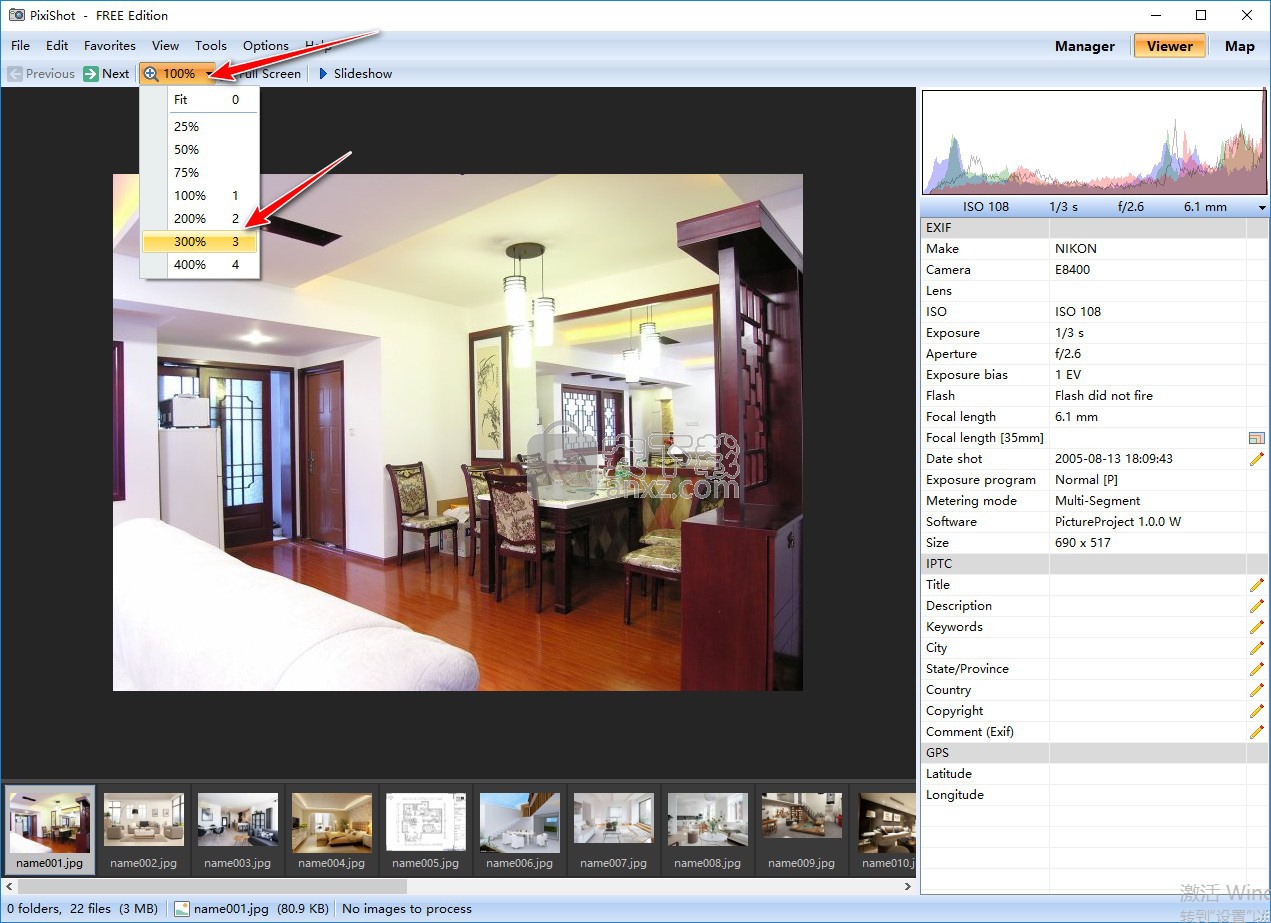Image resolution: width=1271 pixels, height=923 pixels.
Task: Click the Next button label
Action: pyautogui.click(x=116, y=73)
